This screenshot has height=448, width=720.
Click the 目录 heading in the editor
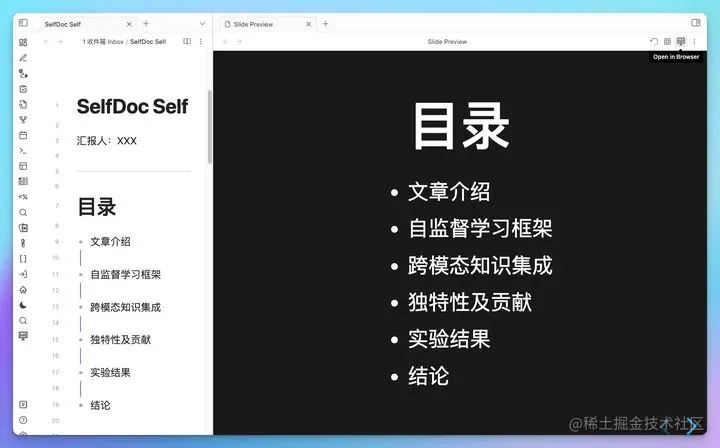(x=96, y=207)
